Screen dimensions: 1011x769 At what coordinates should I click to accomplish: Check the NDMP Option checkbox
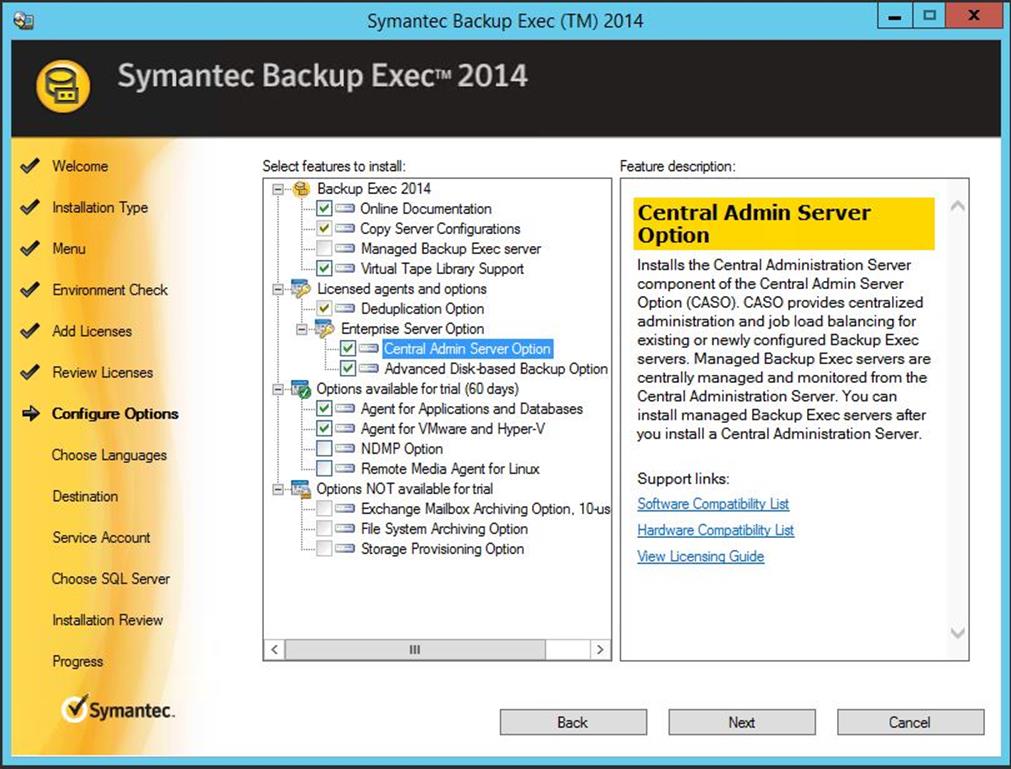[324, 449]
